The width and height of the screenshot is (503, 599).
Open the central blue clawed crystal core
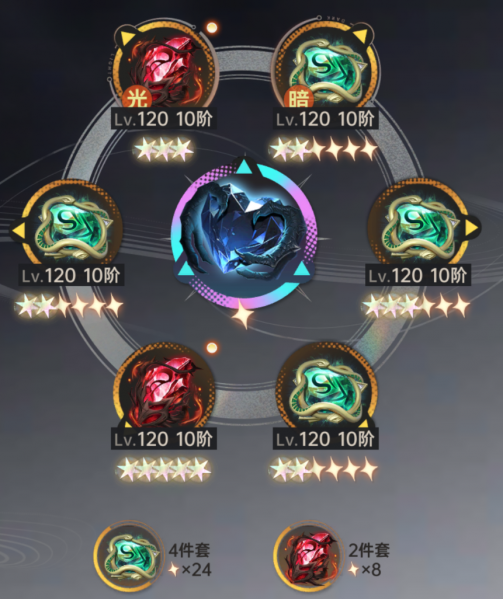tap(244, 234)
